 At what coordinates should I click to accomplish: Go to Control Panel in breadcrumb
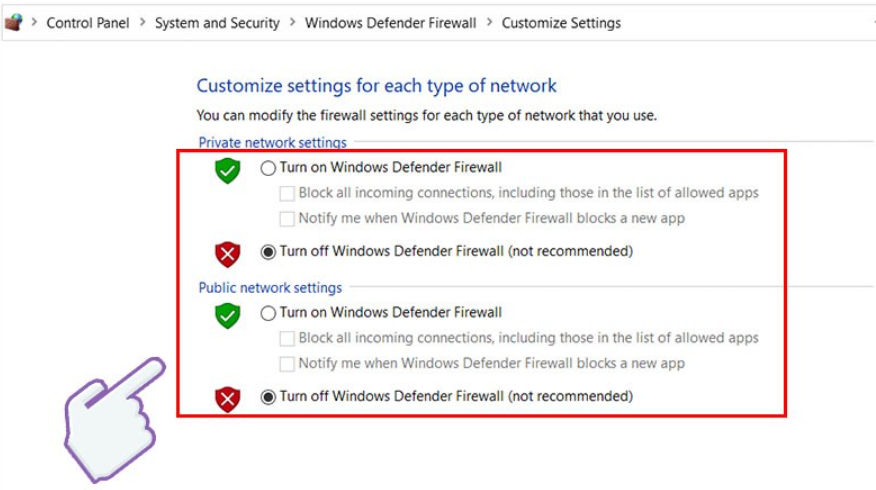tap(88, 23)
